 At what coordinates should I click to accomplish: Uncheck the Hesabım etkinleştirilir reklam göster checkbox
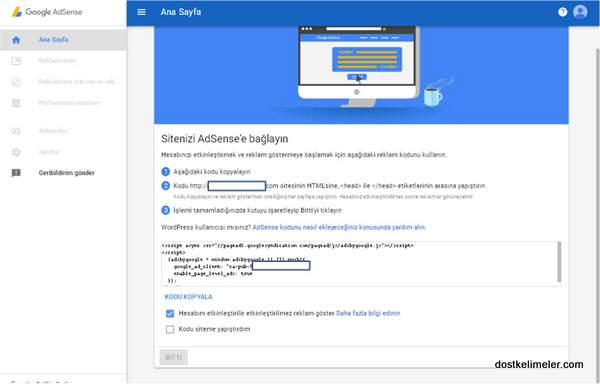[x=170, y=314]
